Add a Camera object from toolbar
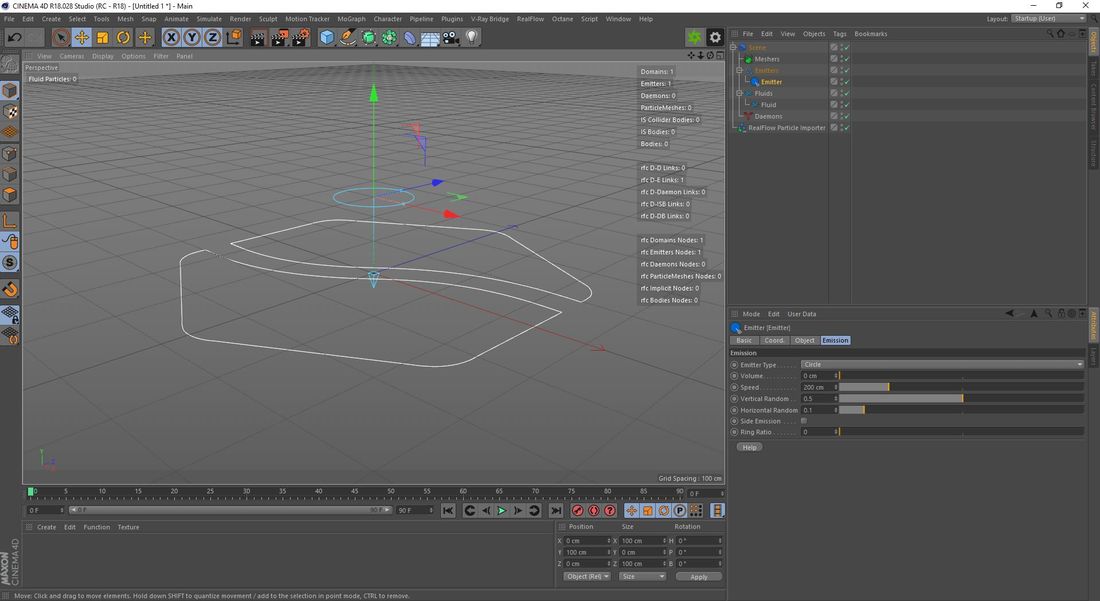This screenshot has height=601, width=1100. tap(451, 37)
